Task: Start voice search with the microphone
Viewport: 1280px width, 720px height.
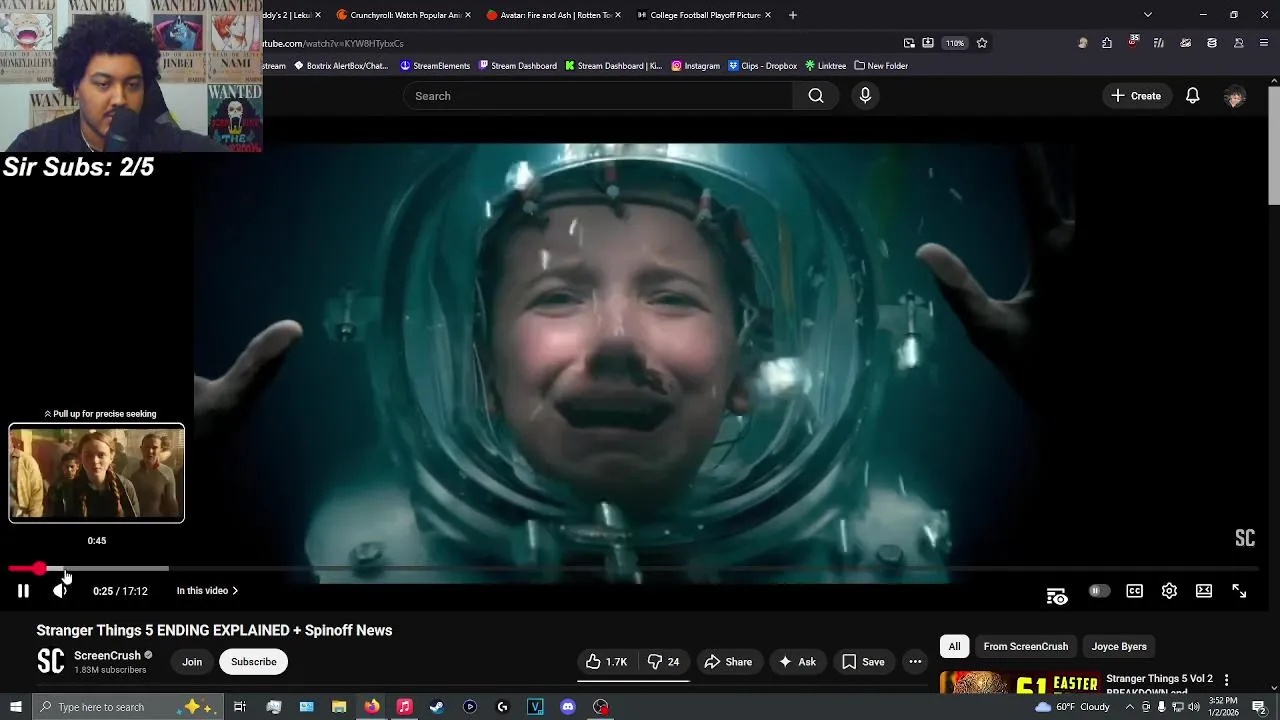Action: click(x=865, y=96)
